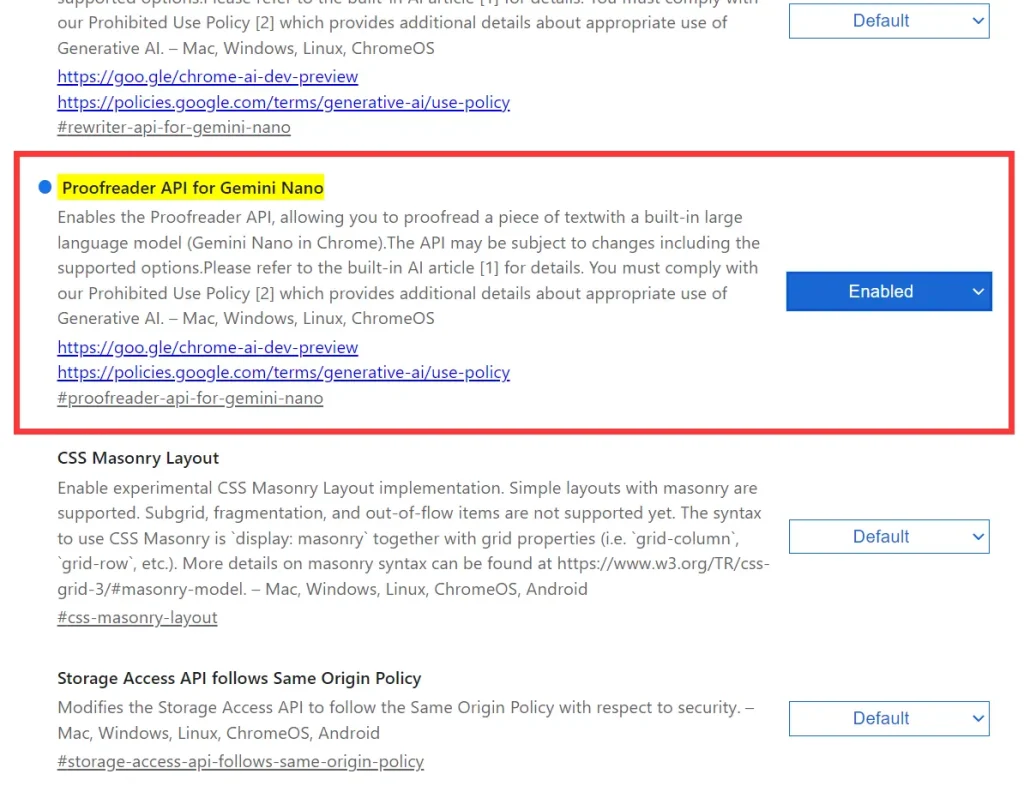Open the CSS Masonry Layout Default dropdown

tap(888, 536)
